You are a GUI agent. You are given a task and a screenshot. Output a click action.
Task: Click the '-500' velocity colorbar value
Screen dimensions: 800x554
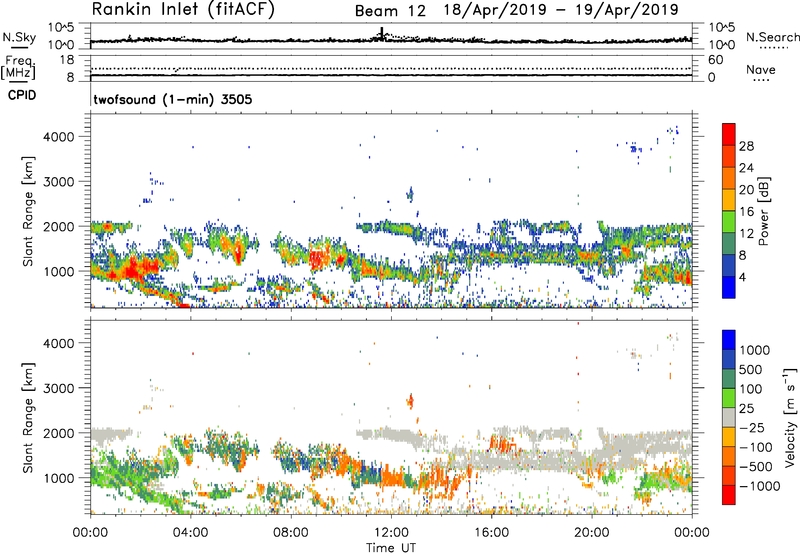pos(756,467)
